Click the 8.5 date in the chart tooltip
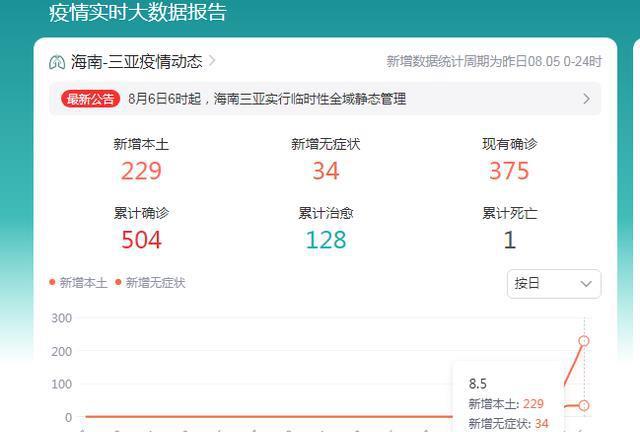 click(478, 384)
